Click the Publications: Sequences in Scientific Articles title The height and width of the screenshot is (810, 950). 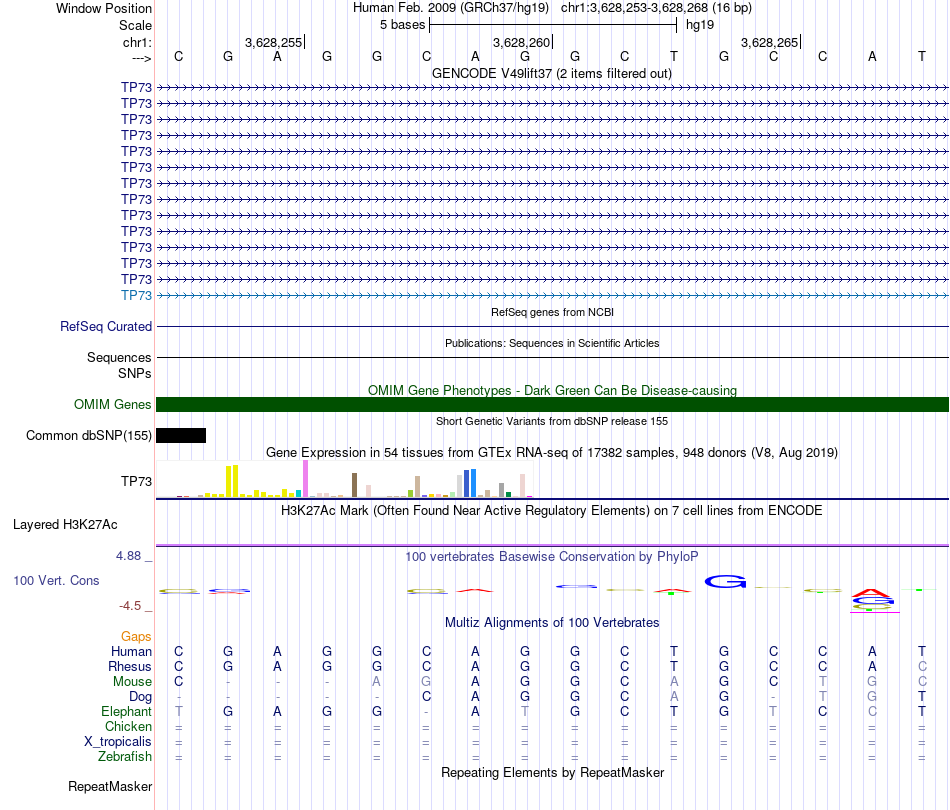(x=552, y=343)
